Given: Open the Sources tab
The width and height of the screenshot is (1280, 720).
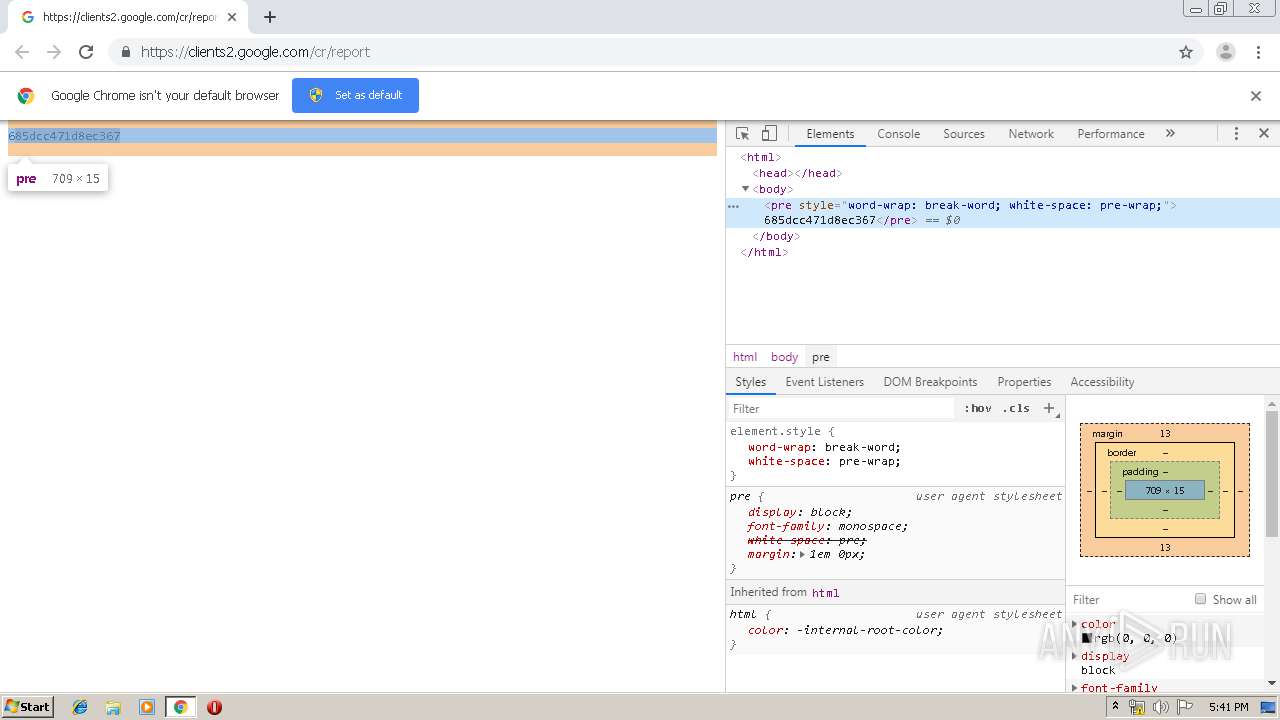Looking at the screenshot, I should click(964, 134).
